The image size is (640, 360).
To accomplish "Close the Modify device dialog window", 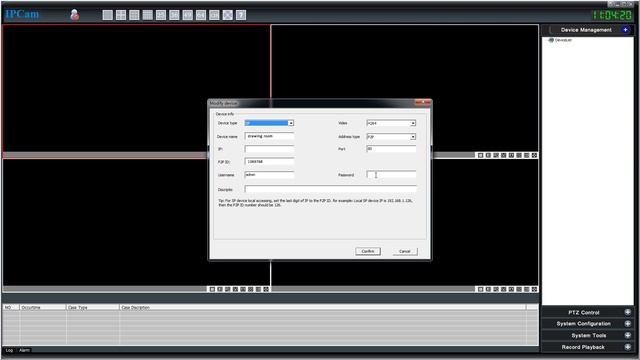I will (423, 102).
